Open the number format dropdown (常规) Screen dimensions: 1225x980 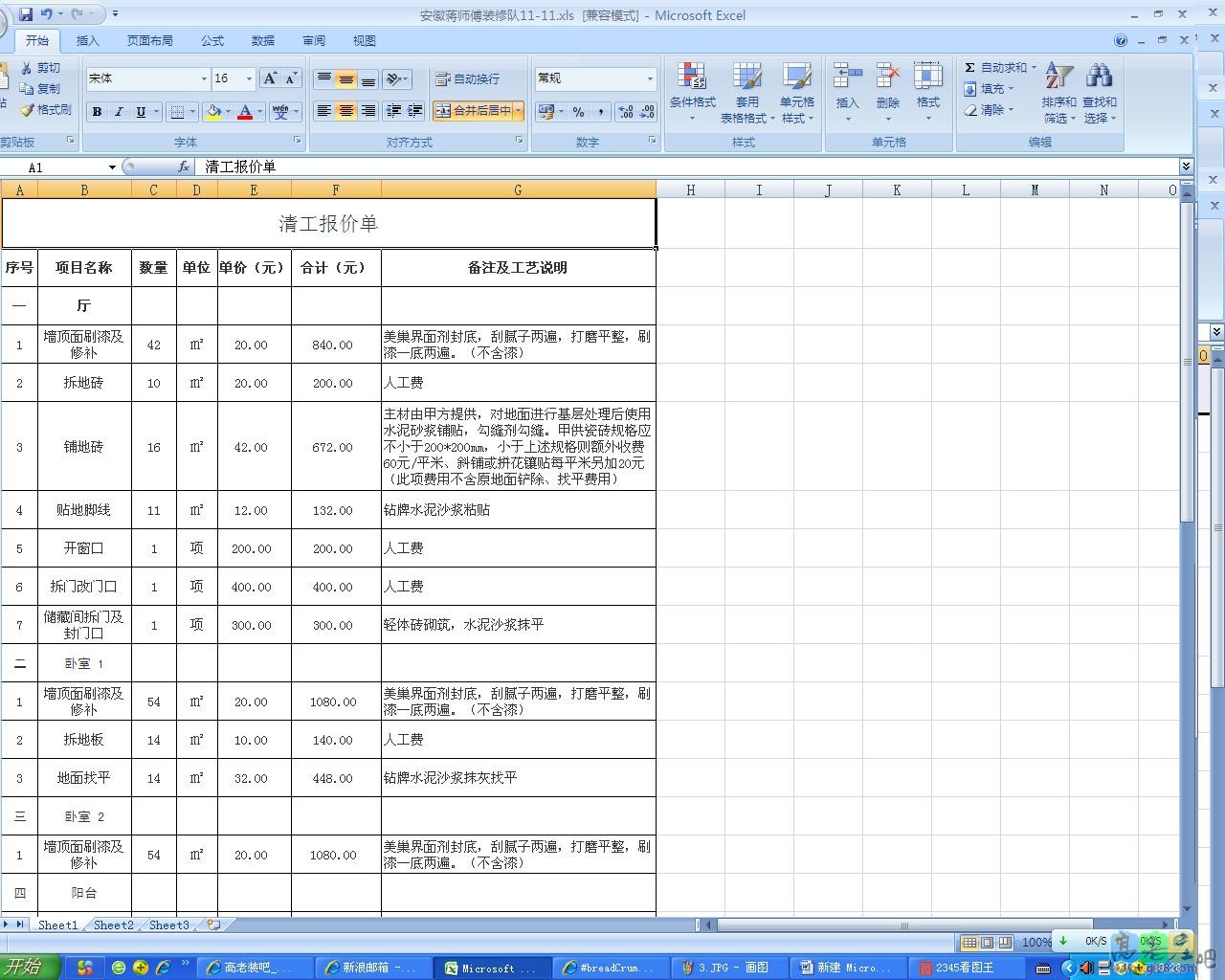650,78
